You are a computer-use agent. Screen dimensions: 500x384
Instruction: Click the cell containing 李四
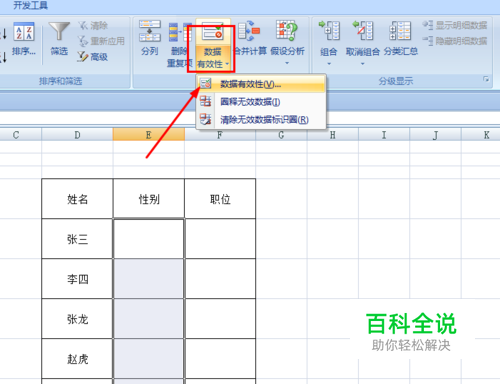77,279
